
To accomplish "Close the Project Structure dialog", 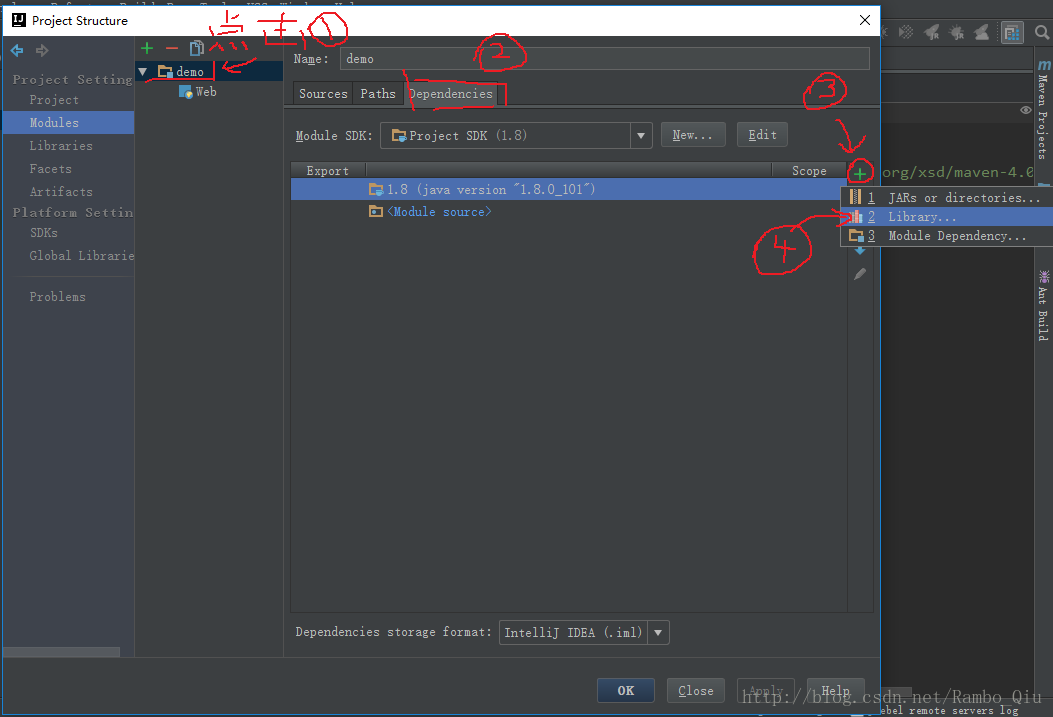I will point(865,20).
